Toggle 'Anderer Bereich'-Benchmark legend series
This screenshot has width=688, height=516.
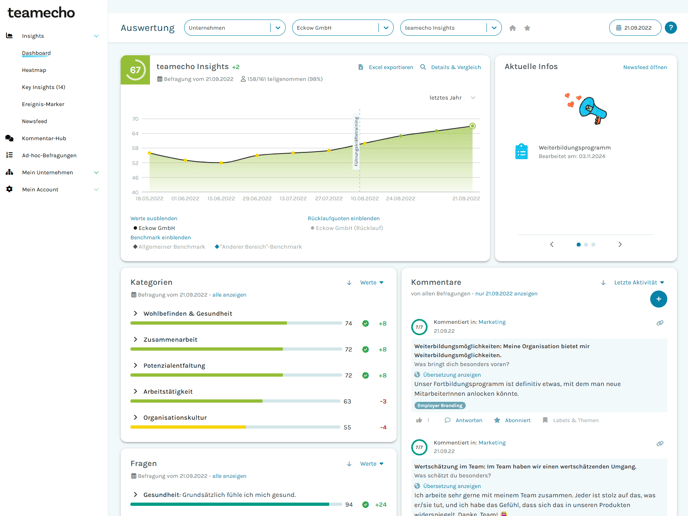tap(258, 247)
